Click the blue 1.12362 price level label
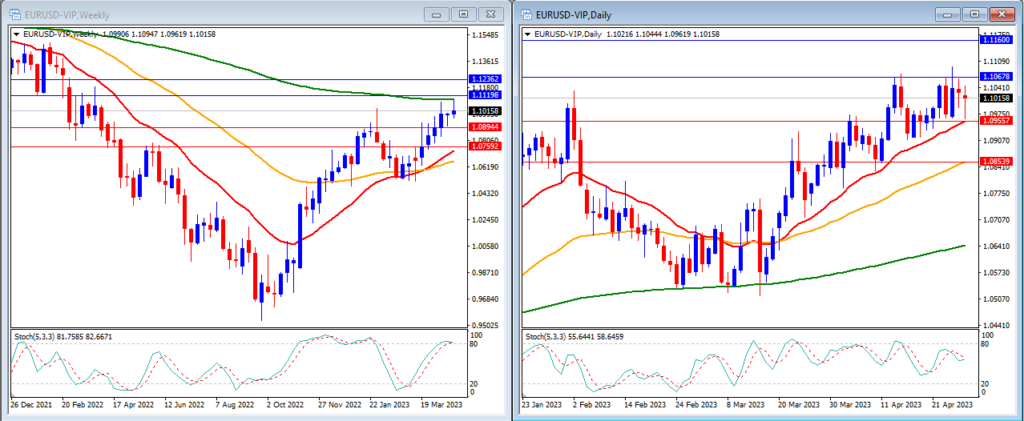This screenshot has height=421, width=1024. click(485, 79)
